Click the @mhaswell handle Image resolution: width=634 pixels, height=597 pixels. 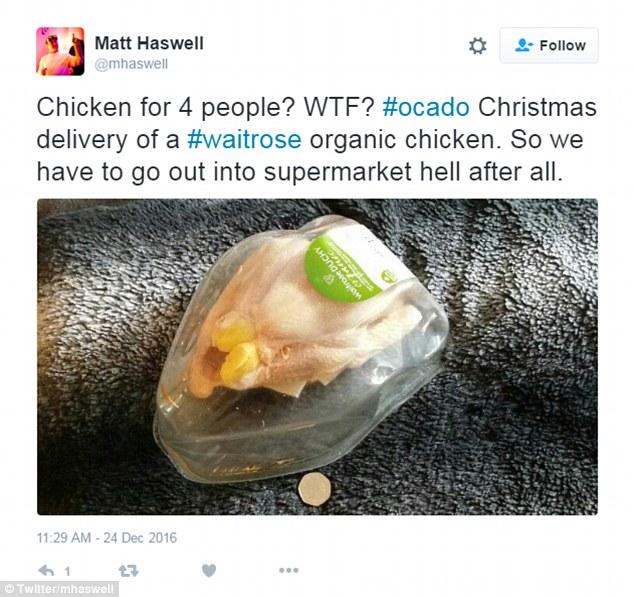[x=131, y=64]
